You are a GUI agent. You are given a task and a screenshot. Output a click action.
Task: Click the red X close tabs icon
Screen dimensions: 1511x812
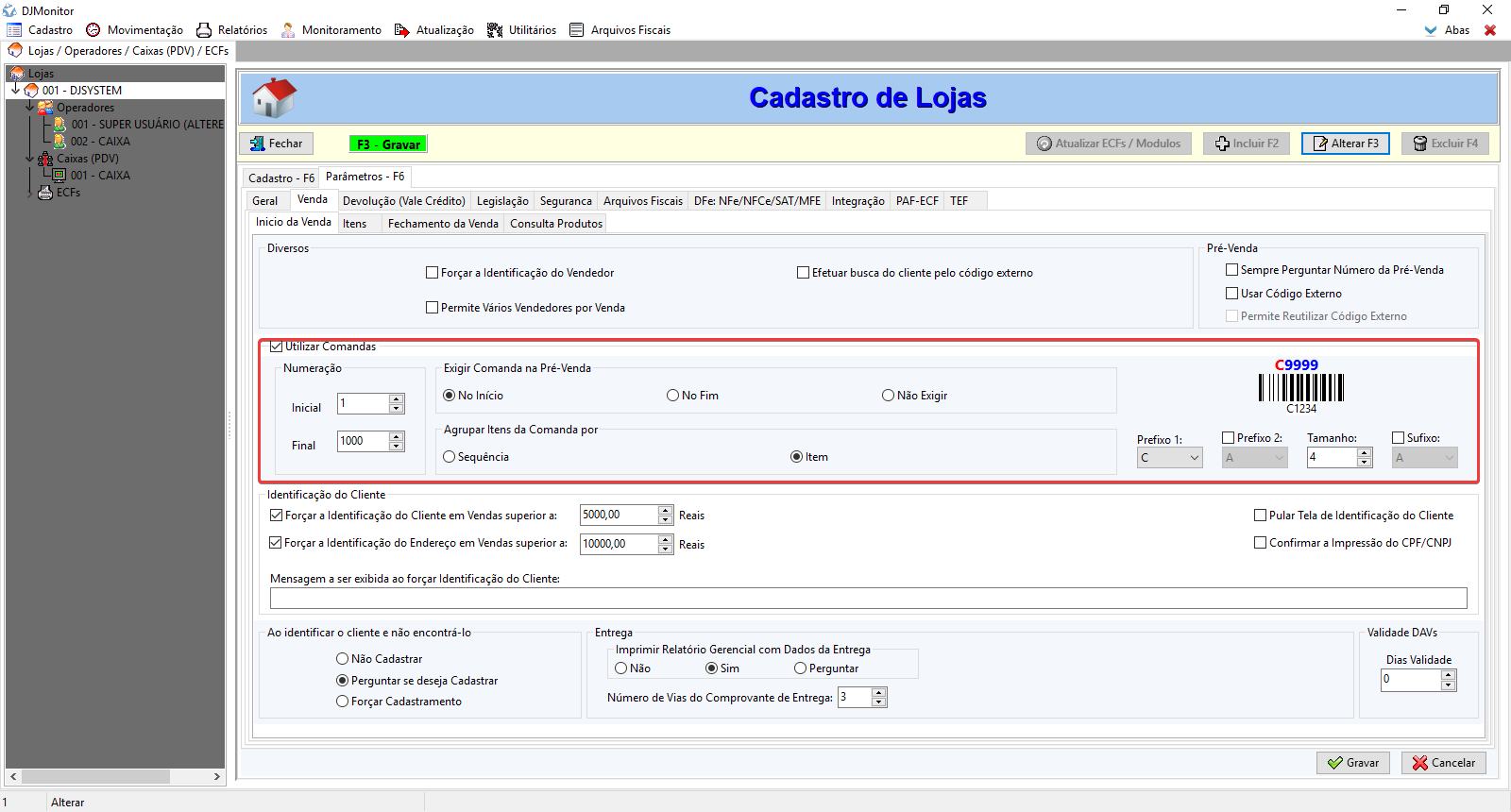click(1490, 30)
